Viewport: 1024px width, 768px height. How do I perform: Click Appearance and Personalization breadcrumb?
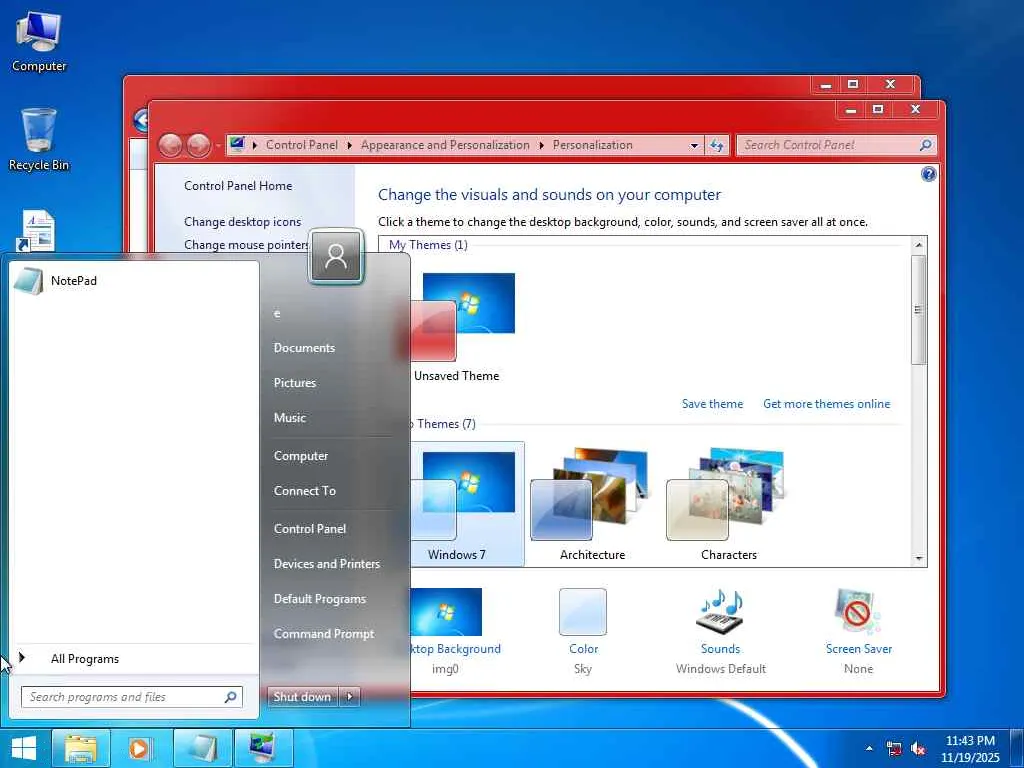tap(445, 145)
